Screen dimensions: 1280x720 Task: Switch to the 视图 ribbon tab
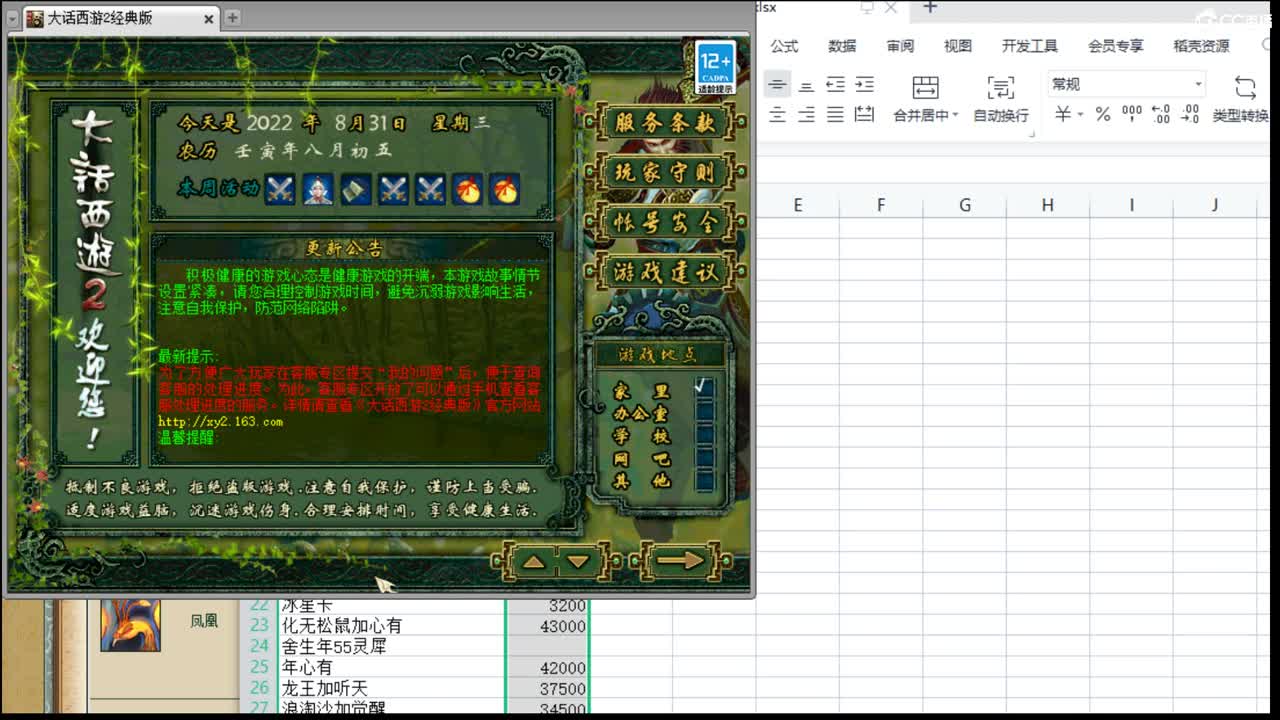pos(958,46)
